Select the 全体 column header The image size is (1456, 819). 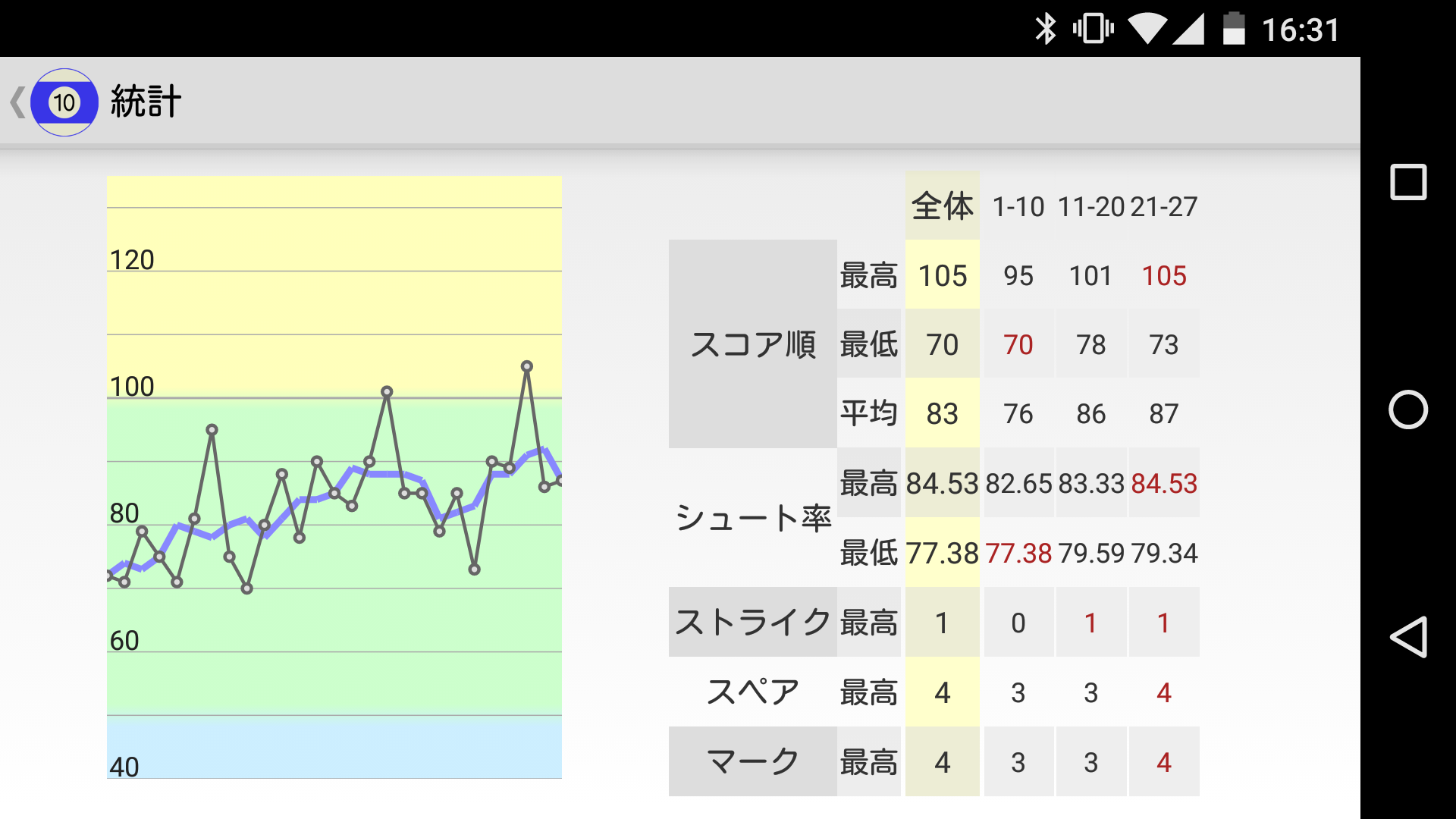click(x=942, y=206)
